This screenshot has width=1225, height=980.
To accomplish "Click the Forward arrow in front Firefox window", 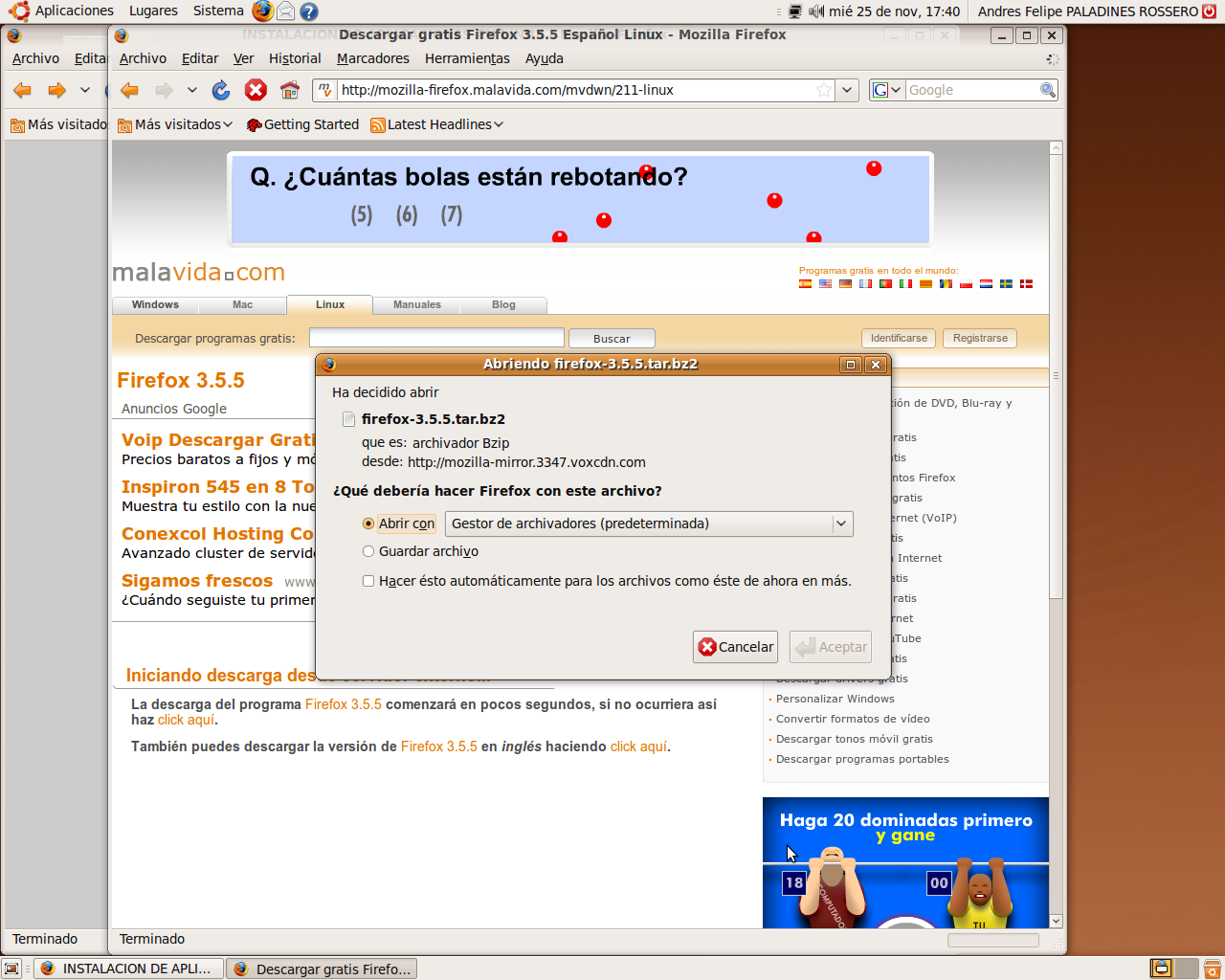I will tap(165, 90).
